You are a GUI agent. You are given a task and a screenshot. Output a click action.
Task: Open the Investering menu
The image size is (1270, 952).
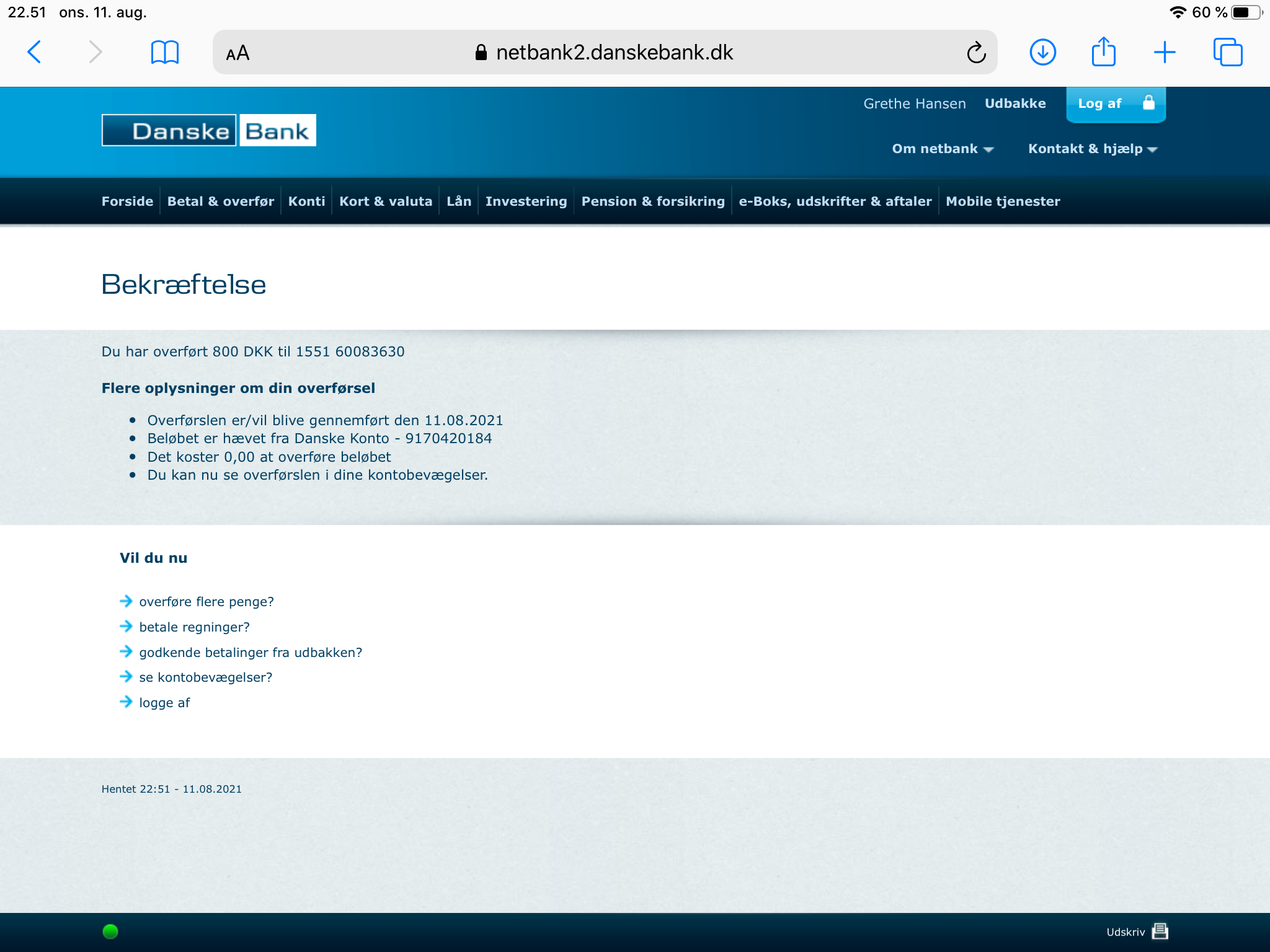point(526,201)
